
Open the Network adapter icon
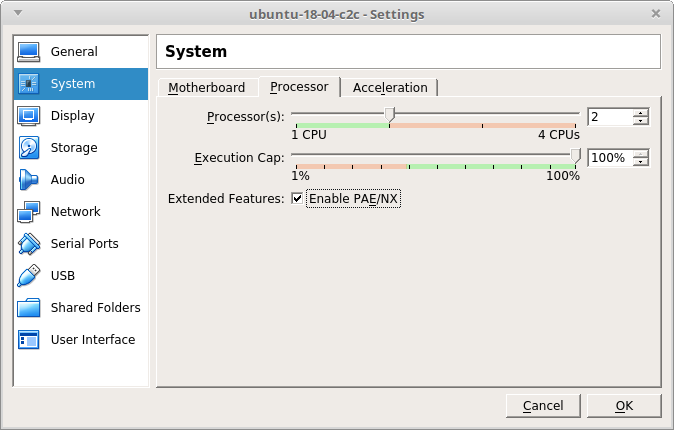click(29, 212)
